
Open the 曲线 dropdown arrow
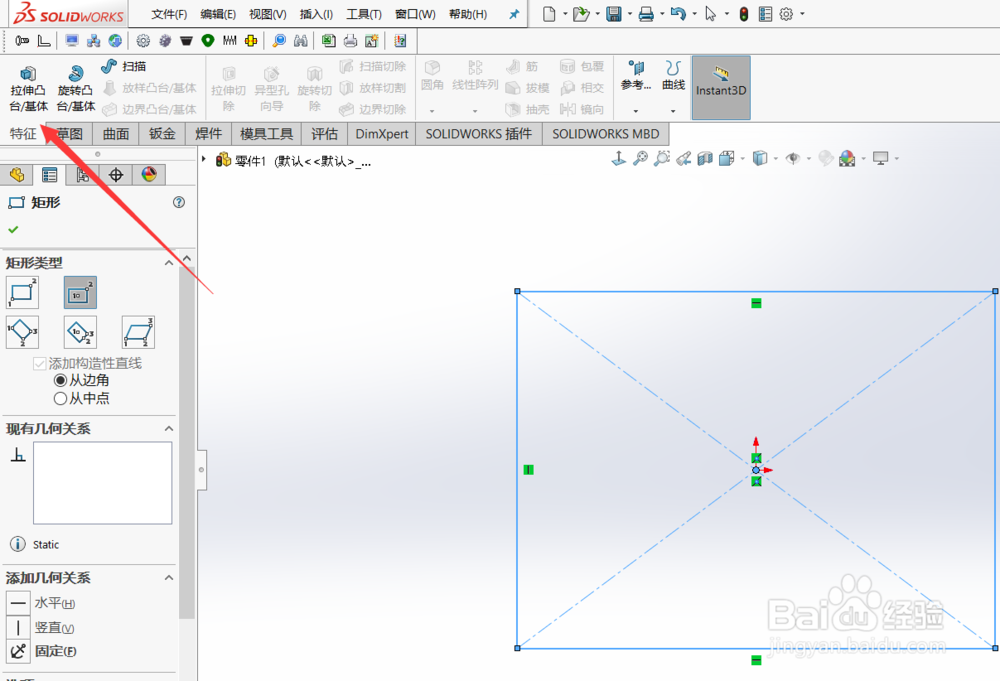(673, 111)
